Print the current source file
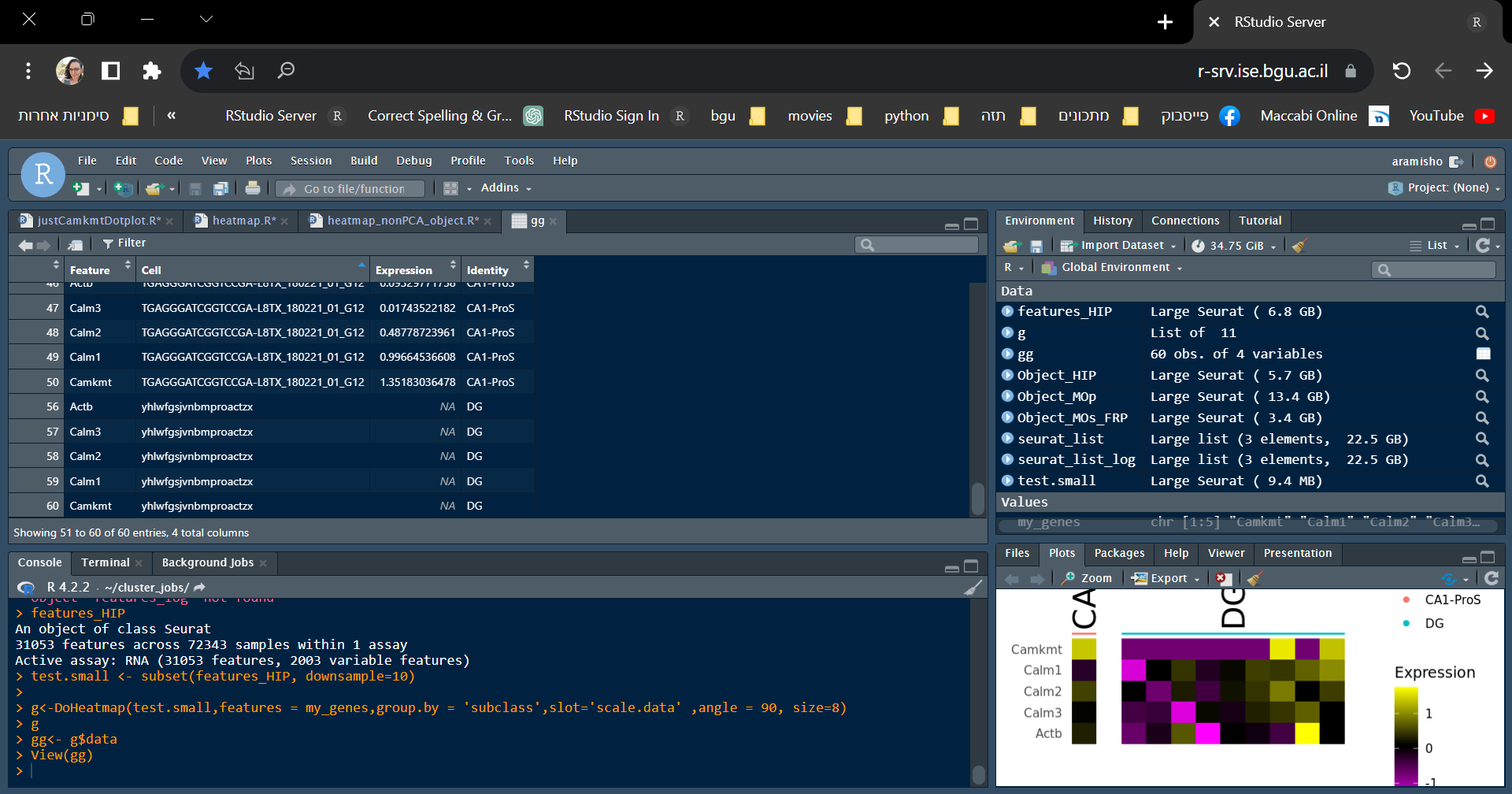1512x794 pixels. [252, 188]
